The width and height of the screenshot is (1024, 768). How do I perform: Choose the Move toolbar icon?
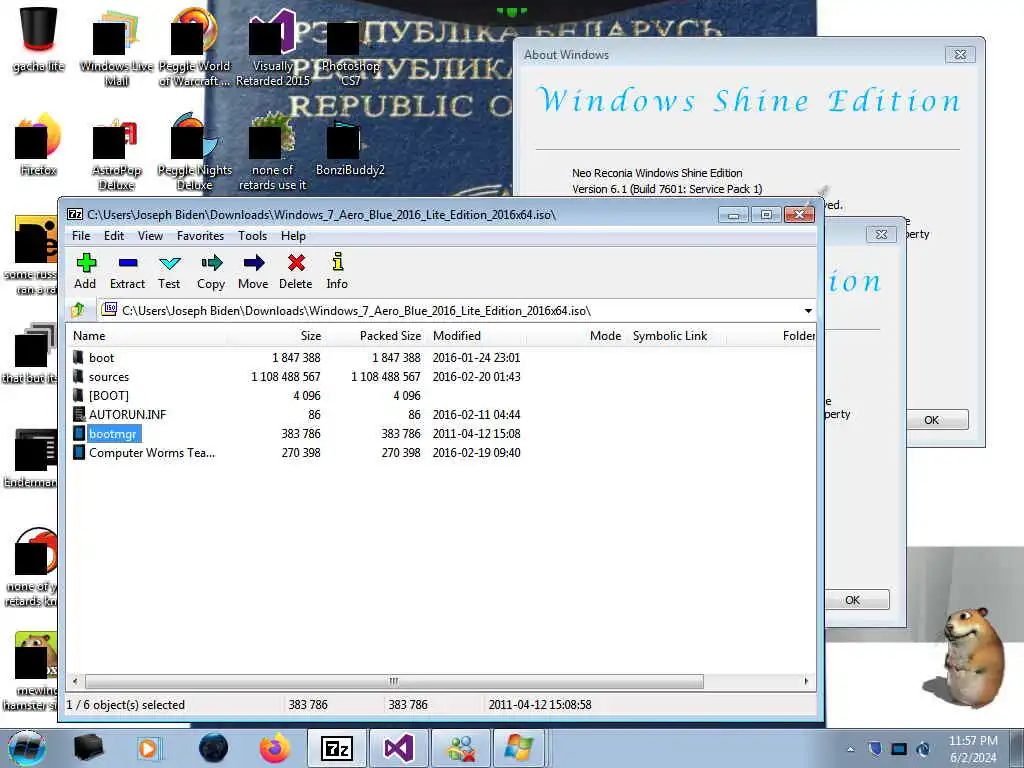(253, 270)
